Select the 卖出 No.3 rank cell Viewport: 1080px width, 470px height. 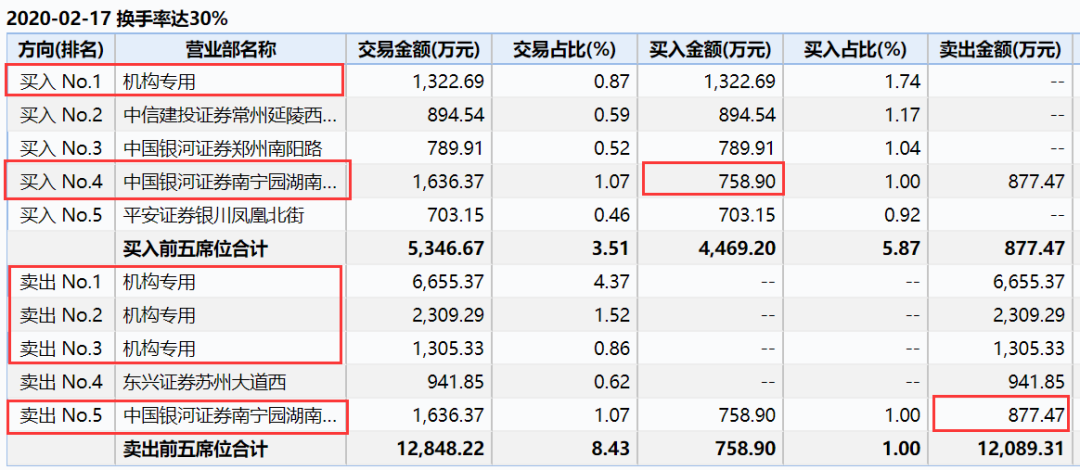61,349
